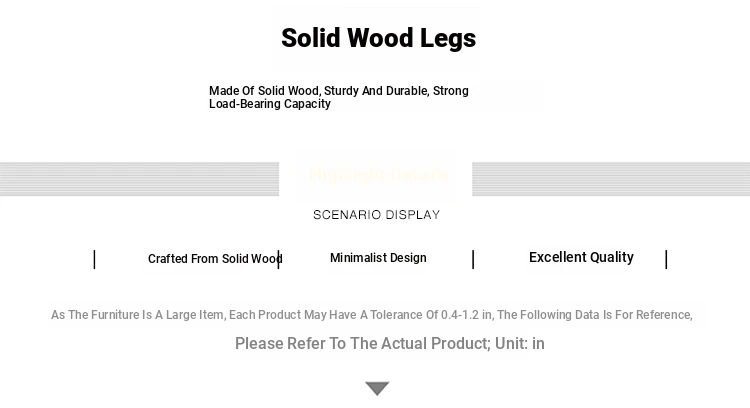Select the 'Excellent Quality' label

[581, 257]
